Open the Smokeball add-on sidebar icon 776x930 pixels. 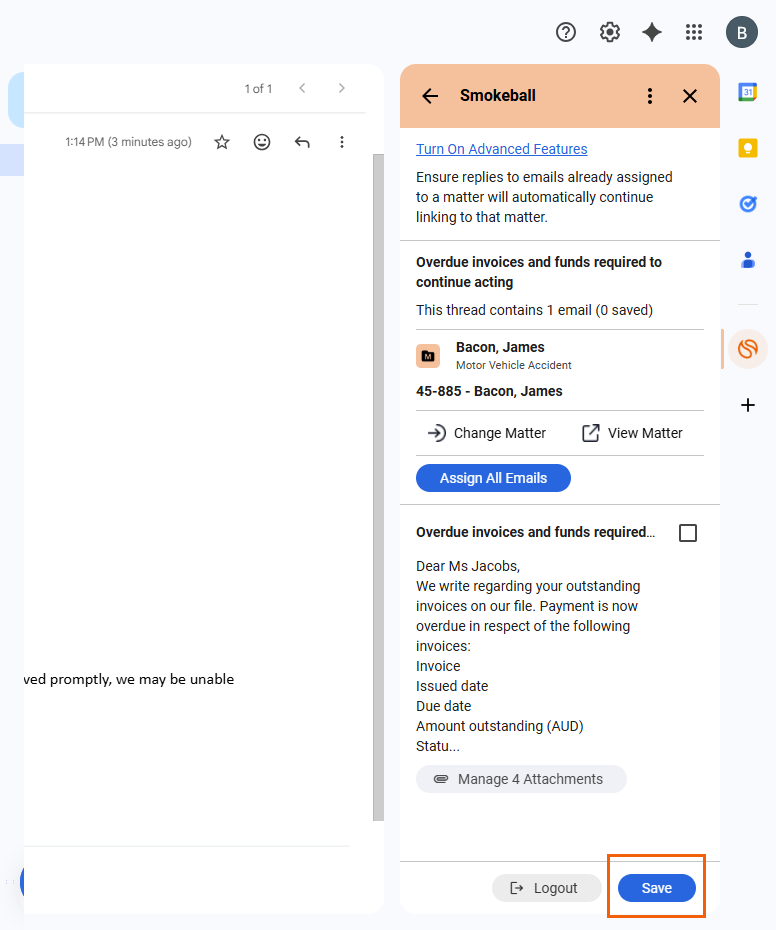point(748,349)
